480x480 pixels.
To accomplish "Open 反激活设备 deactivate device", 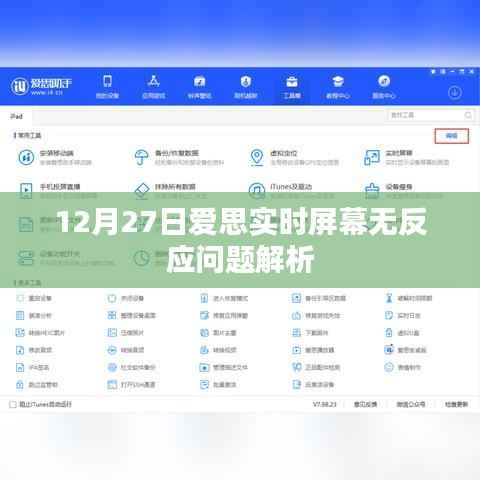I will 313,385.
